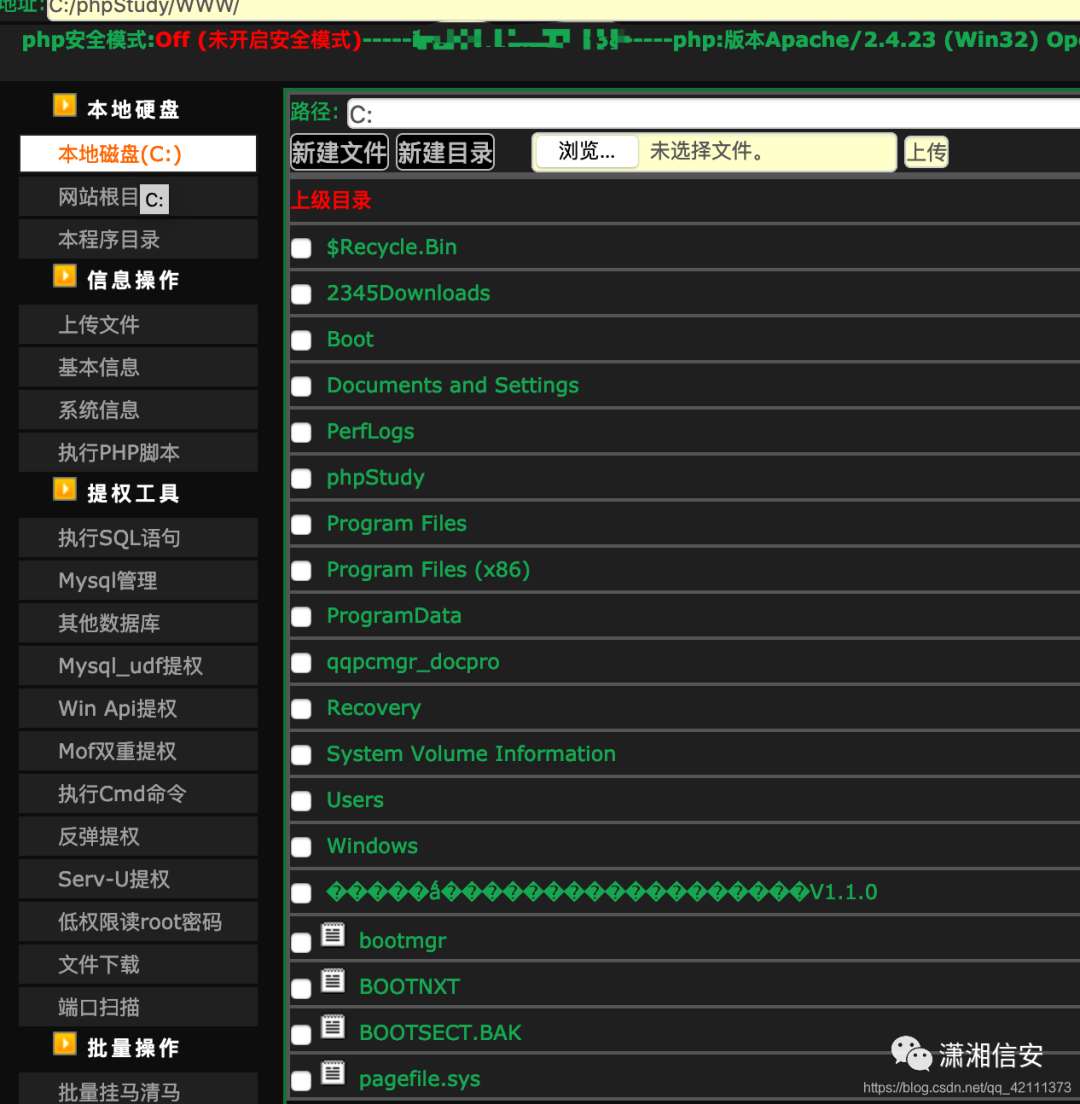Open 反弹提权 menu entry

tap(138, 836)
